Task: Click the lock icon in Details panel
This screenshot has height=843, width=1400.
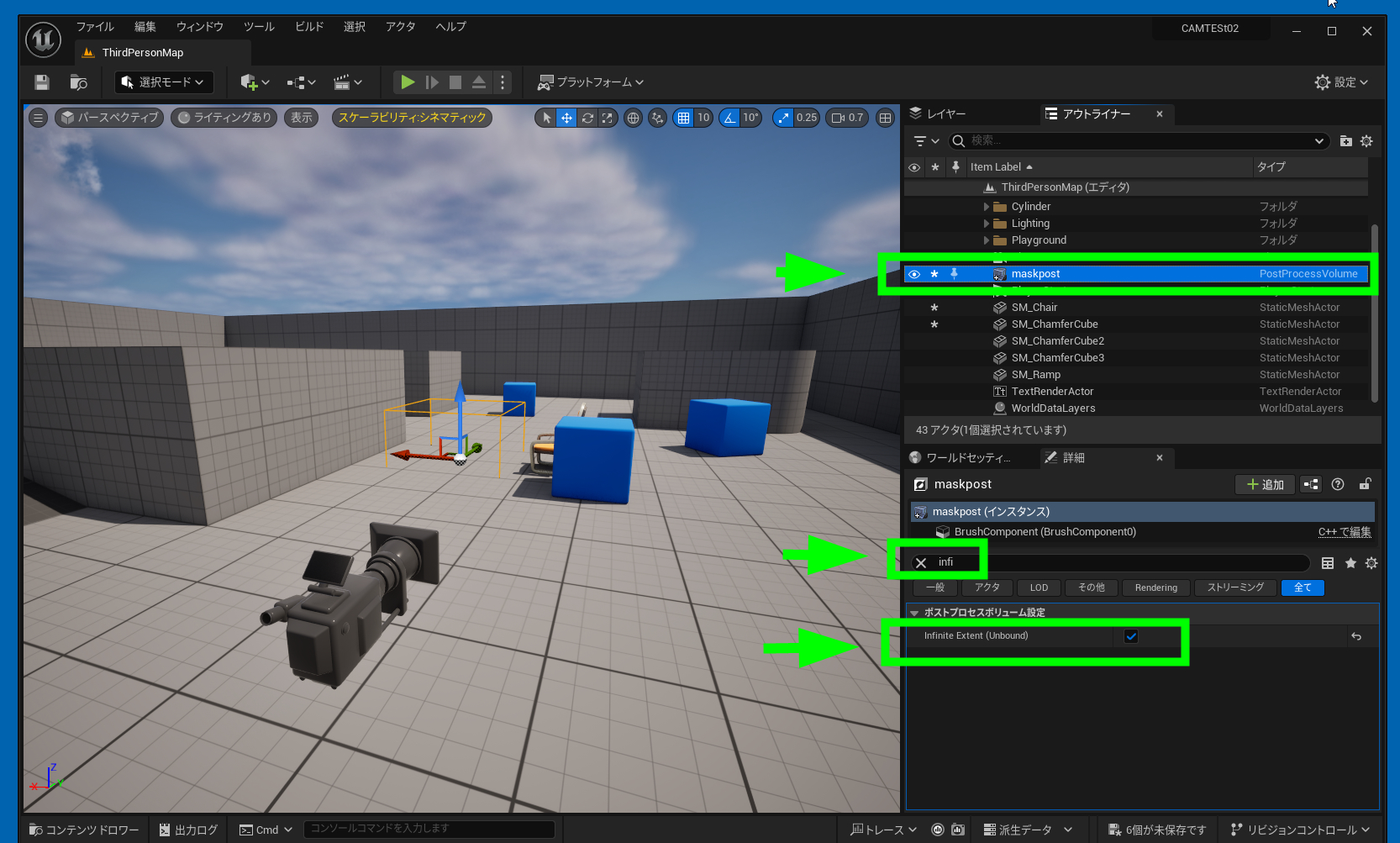Action: tap(1365, 484)
